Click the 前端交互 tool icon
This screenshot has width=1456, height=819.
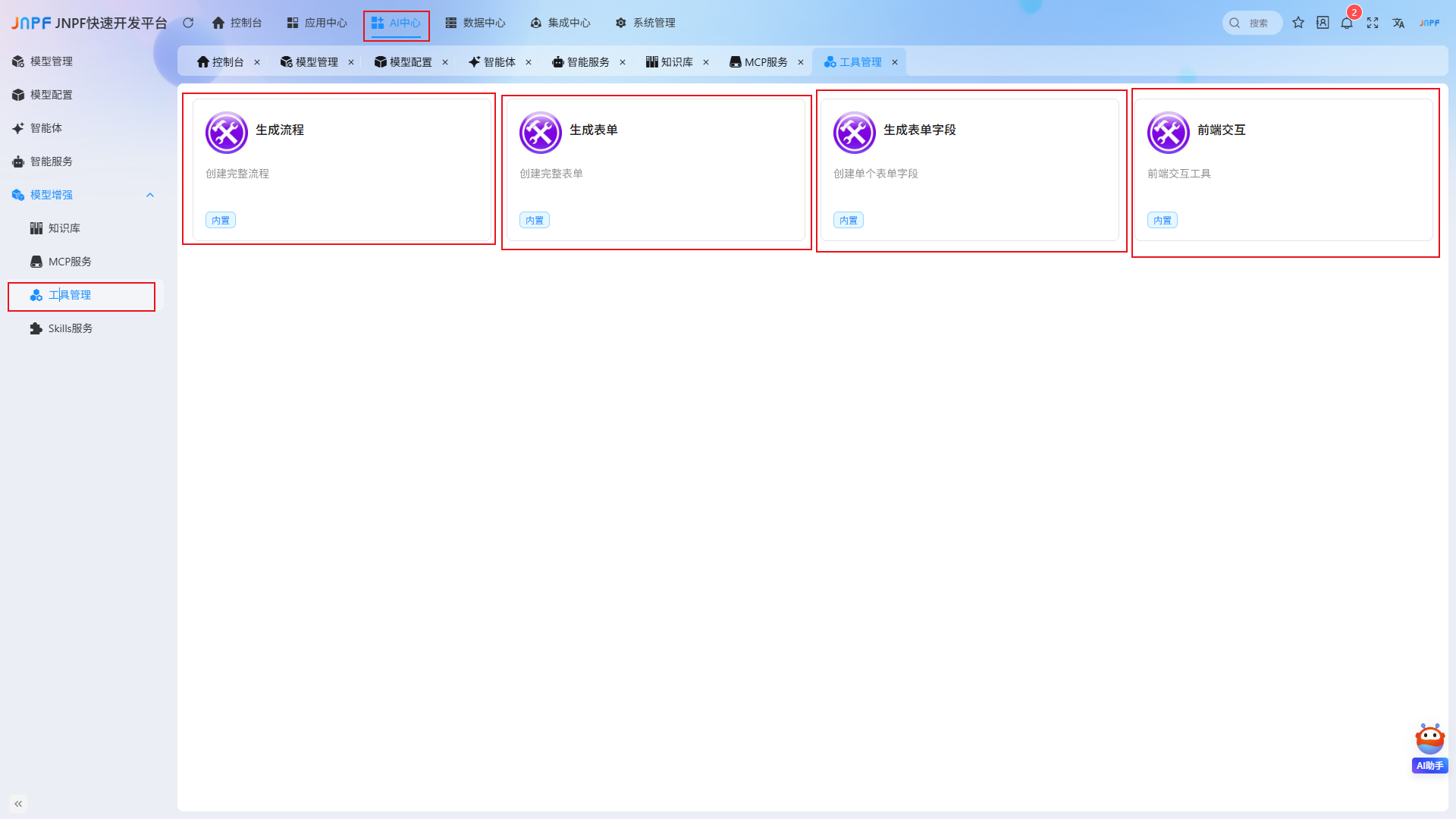click(1169, 133)
